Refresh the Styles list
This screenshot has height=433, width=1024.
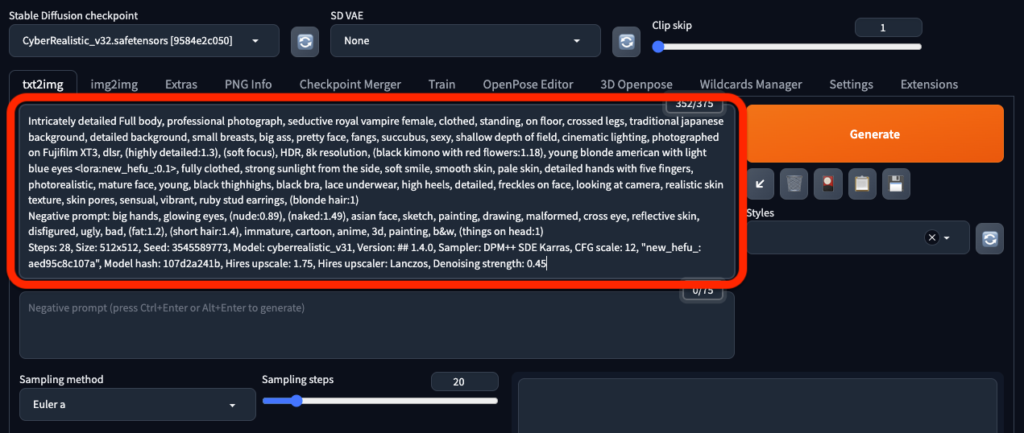coord(989,238)
